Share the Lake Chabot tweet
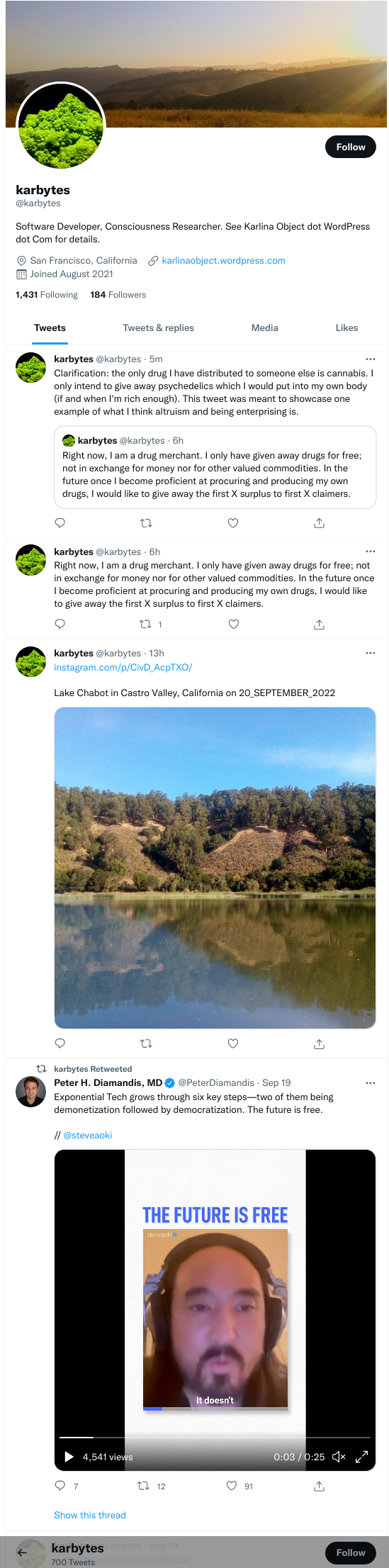389x1568 pixels. 320,1043
